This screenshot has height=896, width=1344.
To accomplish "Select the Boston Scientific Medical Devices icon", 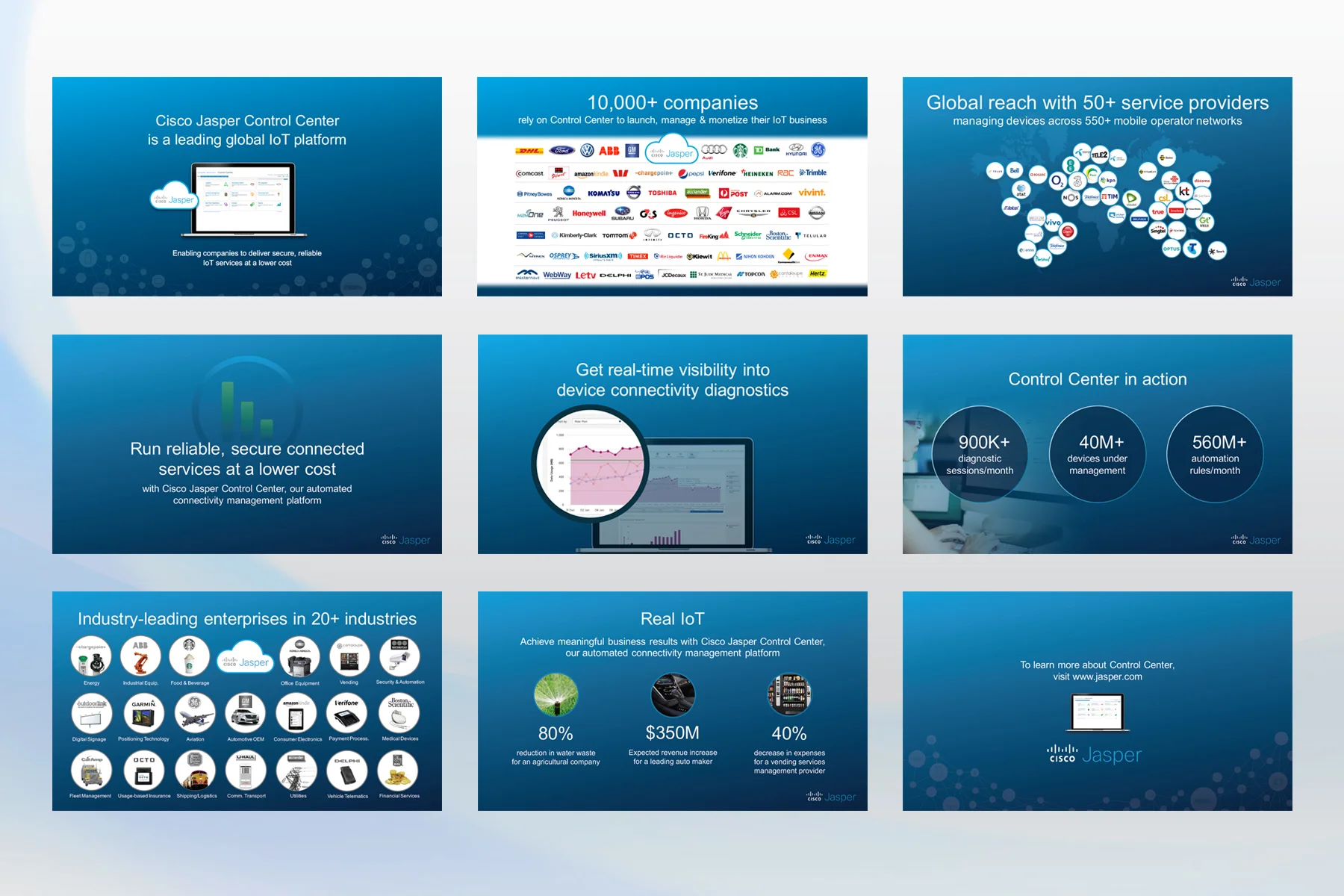I will pos(399,713).
